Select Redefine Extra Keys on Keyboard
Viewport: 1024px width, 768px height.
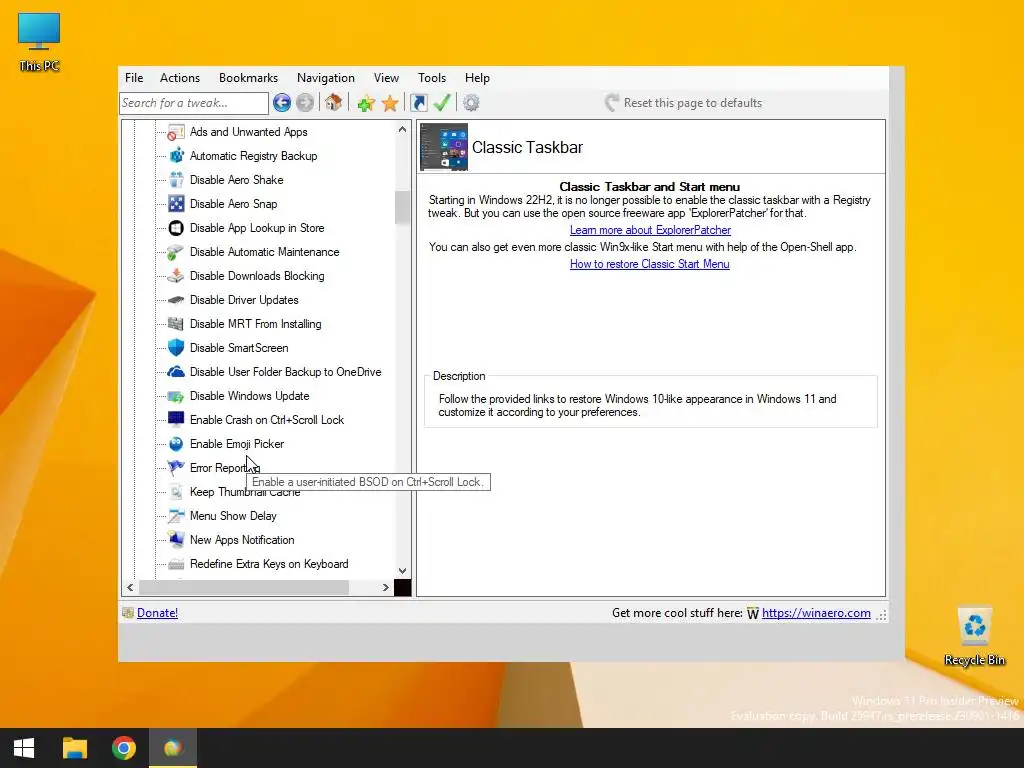click(x=269, y=564)
